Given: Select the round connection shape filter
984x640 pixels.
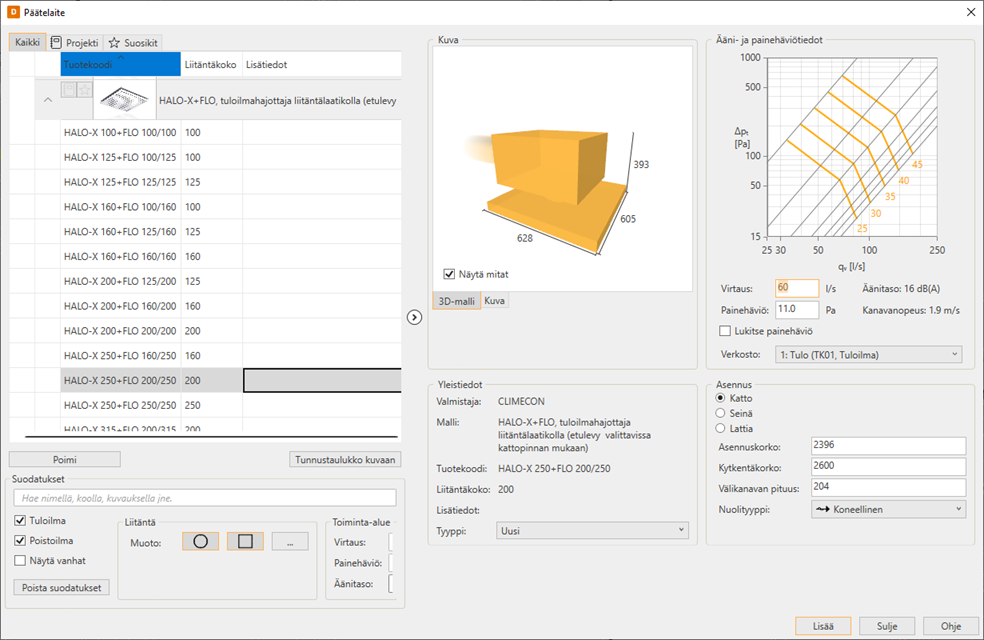Looking at the screenshot, I should 200,541.
